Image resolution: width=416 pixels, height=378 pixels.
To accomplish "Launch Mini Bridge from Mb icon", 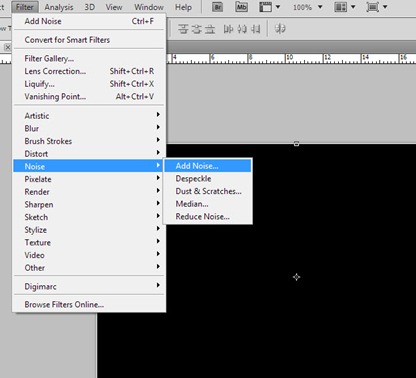I will (x=241, y=7).
